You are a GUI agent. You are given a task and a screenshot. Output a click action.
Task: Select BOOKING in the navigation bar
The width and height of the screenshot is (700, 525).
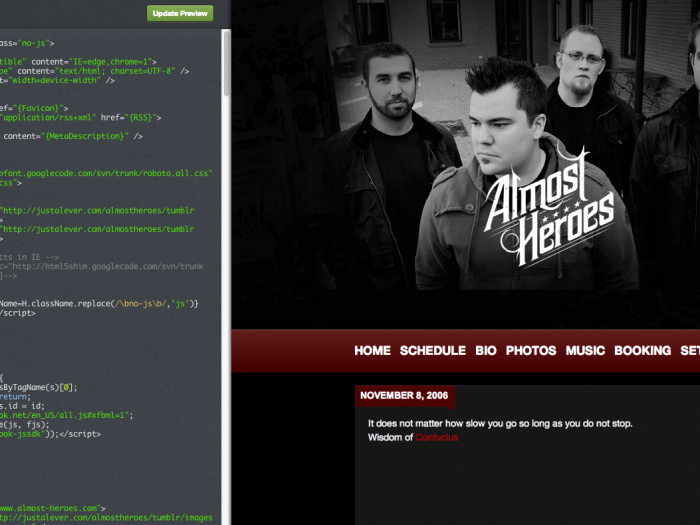pyautogui.click(x=642, y=350)
